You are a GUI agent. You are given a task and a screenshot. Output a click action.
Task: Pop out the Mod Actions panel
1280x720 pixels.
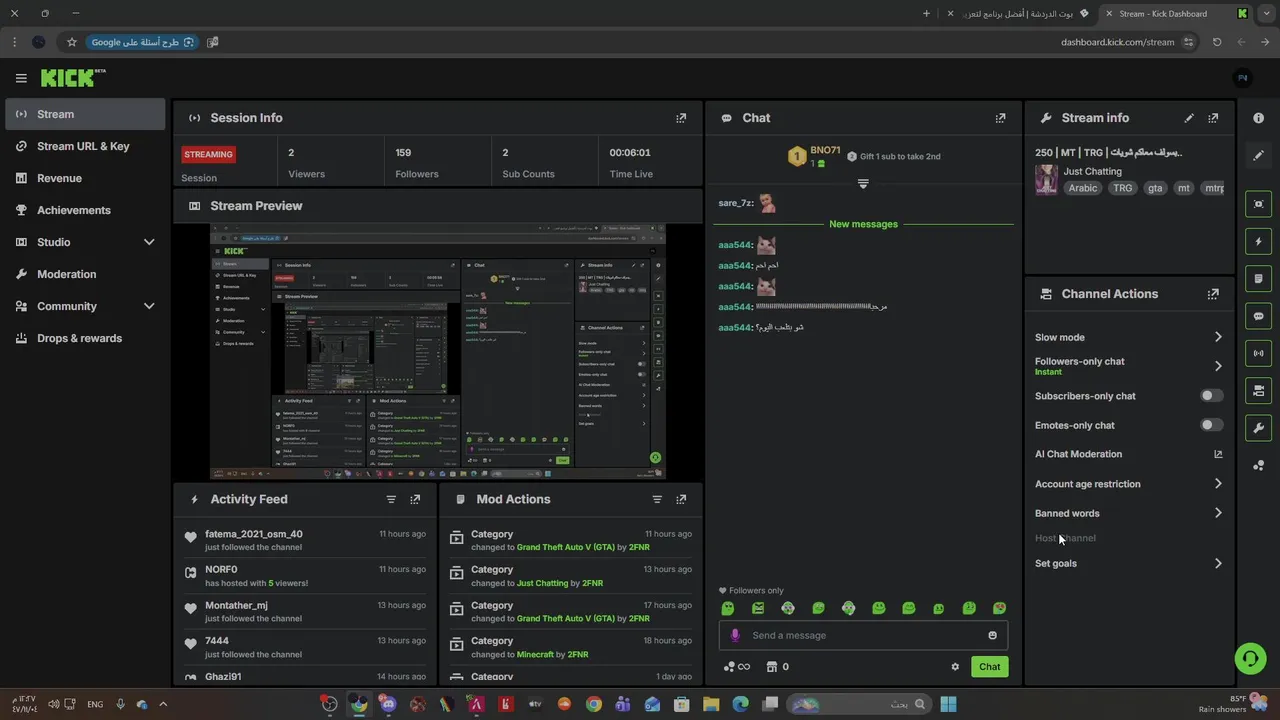point(681,499)
